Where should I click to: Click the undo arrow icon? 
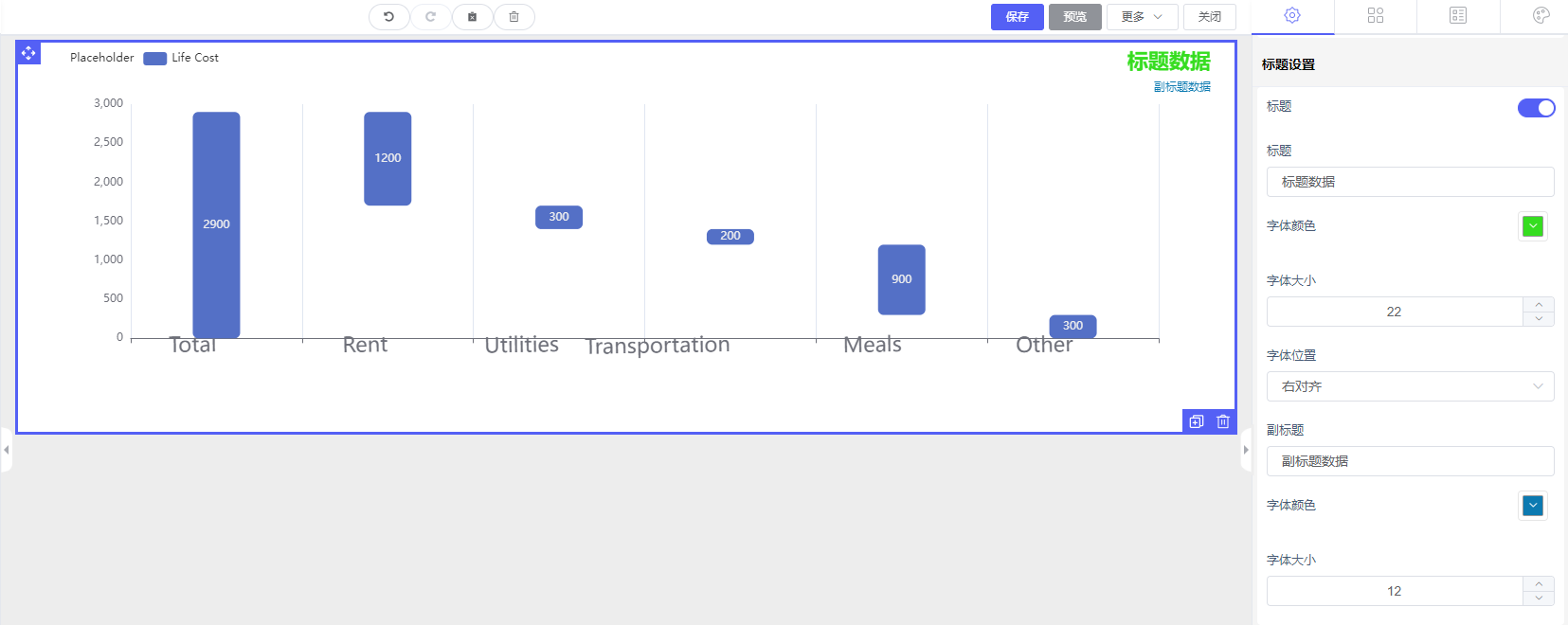(388, 17)
